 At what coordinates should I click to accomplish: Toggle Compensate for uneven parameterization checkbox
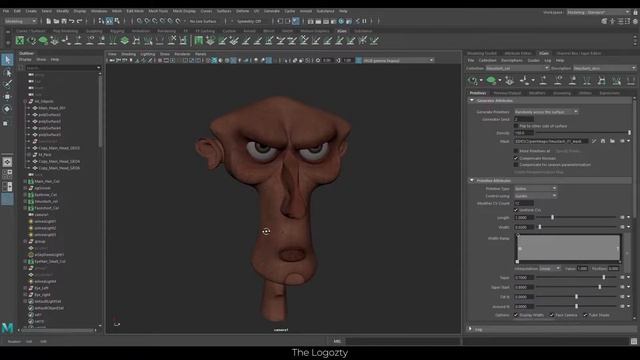coord(516,165)
